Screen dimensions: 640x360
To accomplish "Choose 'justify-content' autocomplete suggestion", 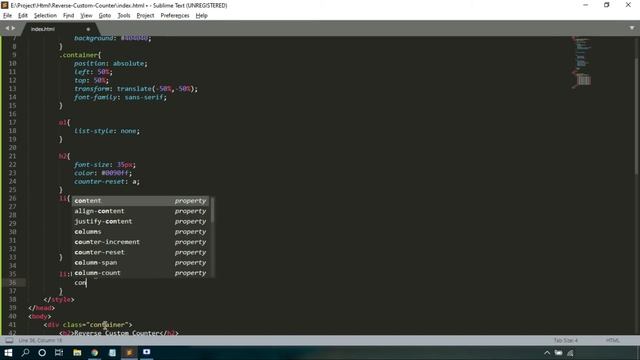I will 140,221.
